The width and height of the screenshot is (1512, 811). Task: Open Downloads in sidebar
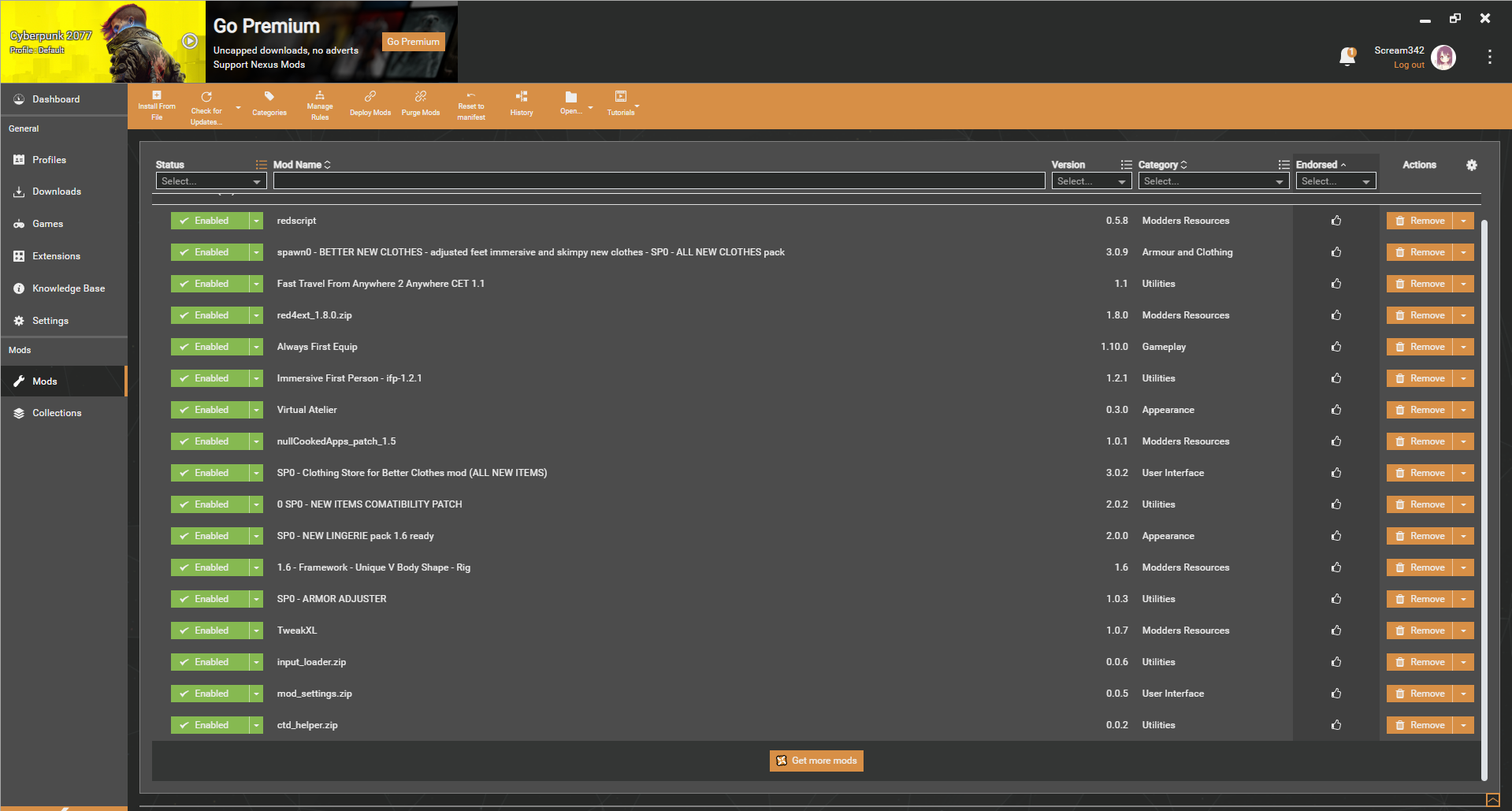coord(64,192)
